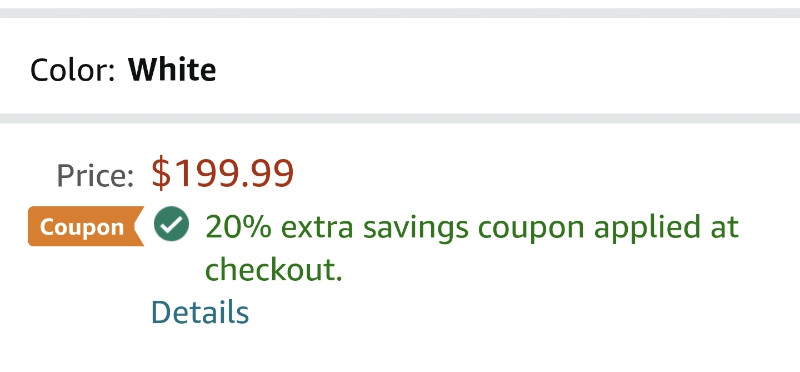Screen dimensions: 800x372
Task: Click the word checkout. in coupon message
Action: (273, 269)
